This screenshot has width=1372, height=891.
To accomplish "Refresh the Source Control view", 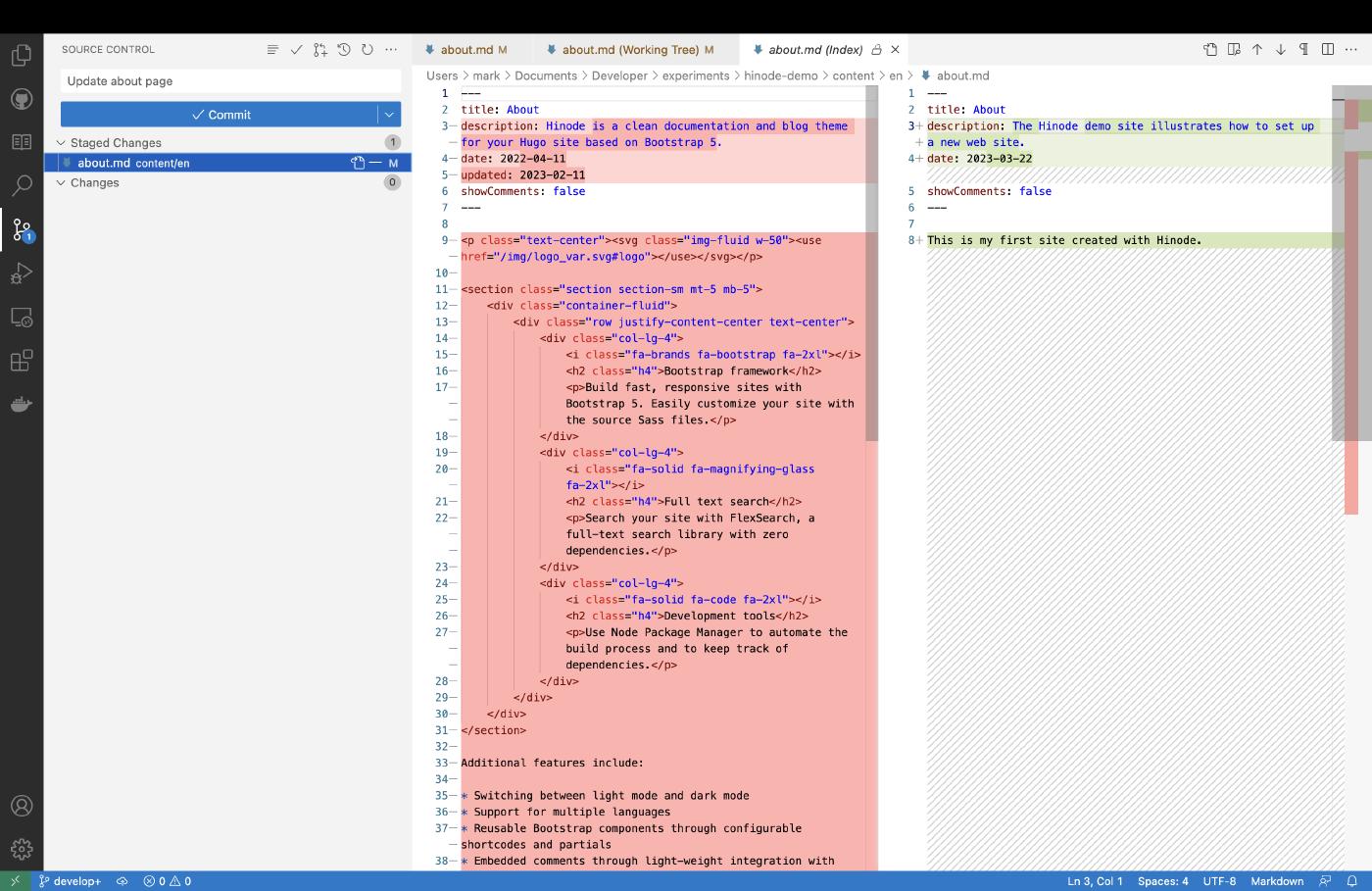I will coord(367,49).
